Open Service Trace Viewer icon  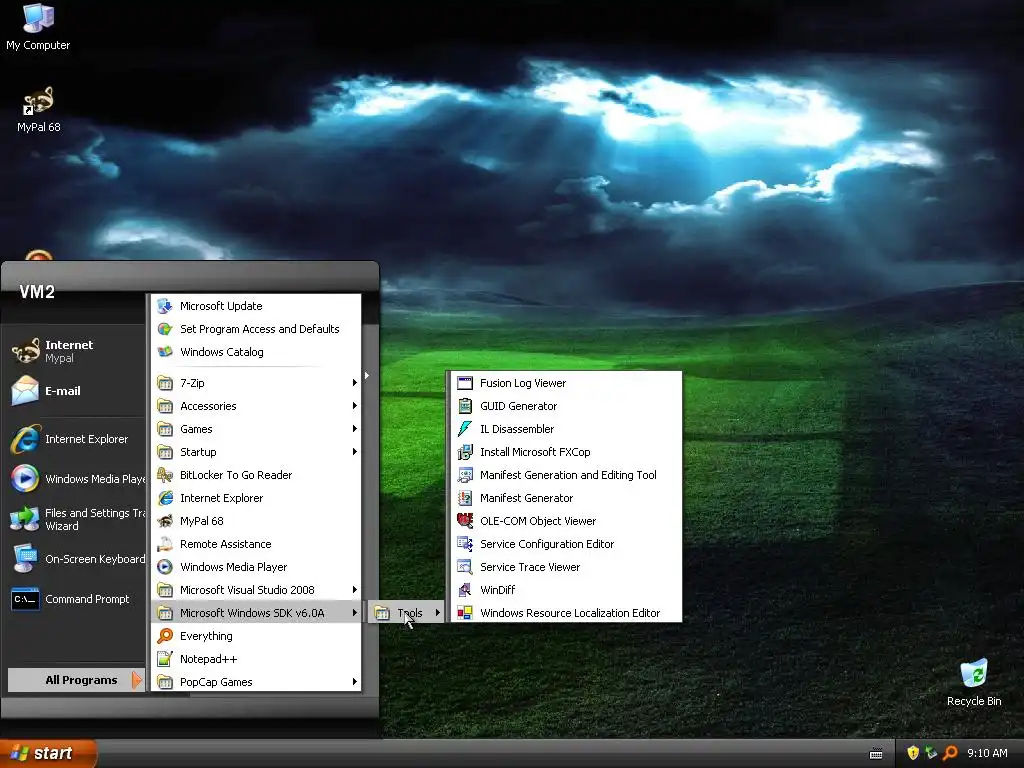point(464,567)
